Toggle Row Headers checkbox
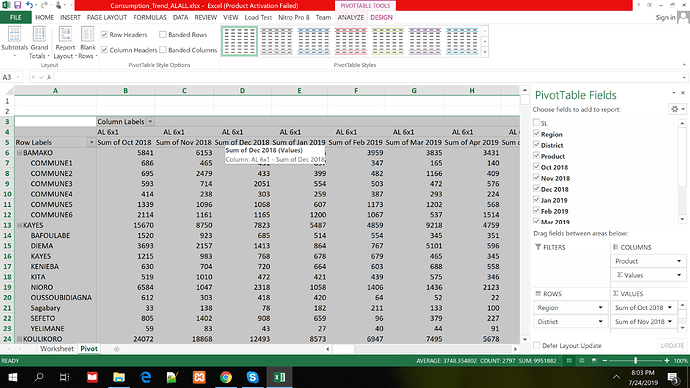Viewport: 690px width, 388px height. pyautogui.click(x=104, y=34)
